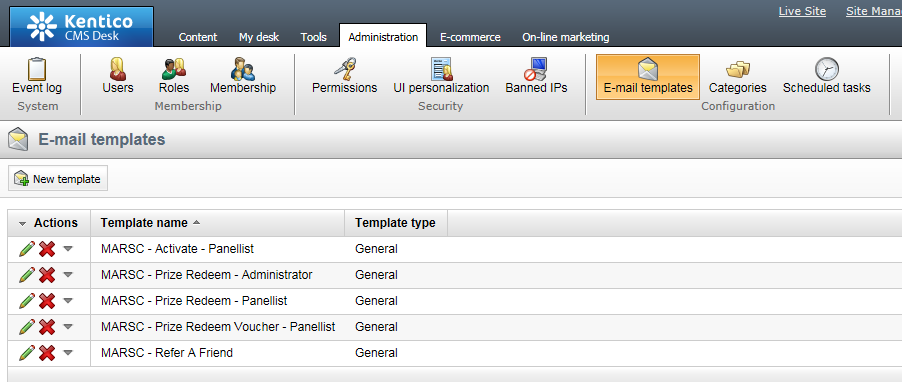Expand actions for Prize Redeem - Administrator row
The height and width of the screenshot is (382, 902).
tap(68, 275)
